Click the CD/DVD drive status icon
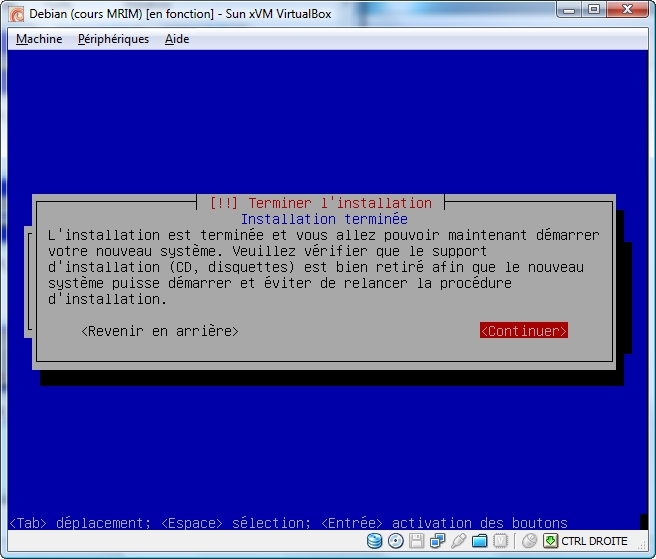This screenshot has width=656, height=559. pyautogui.click(x=395, y=541)
